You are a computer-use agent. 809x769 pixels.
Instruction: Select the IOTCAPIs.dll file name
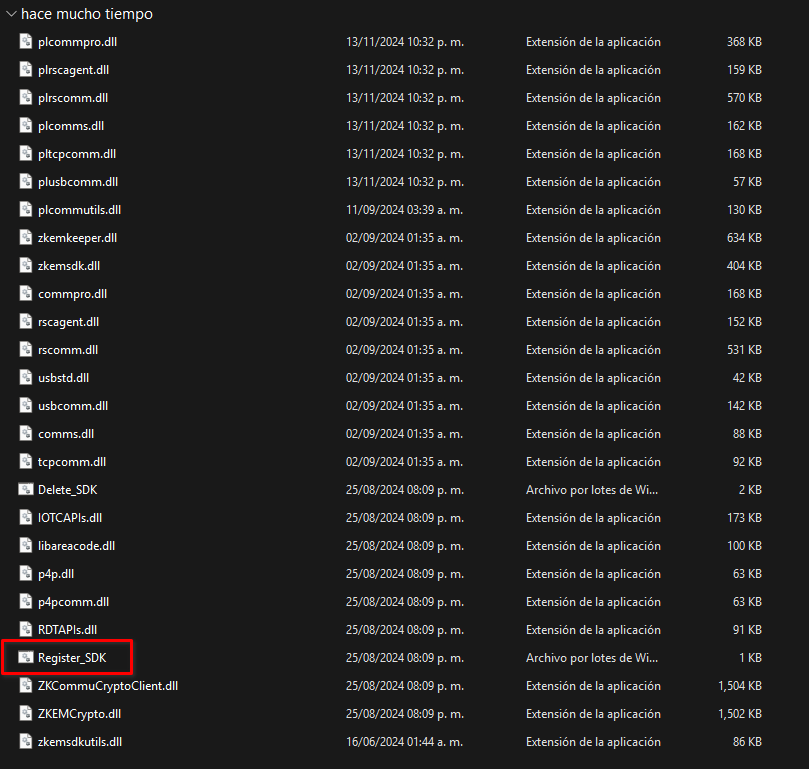(69, 518)
